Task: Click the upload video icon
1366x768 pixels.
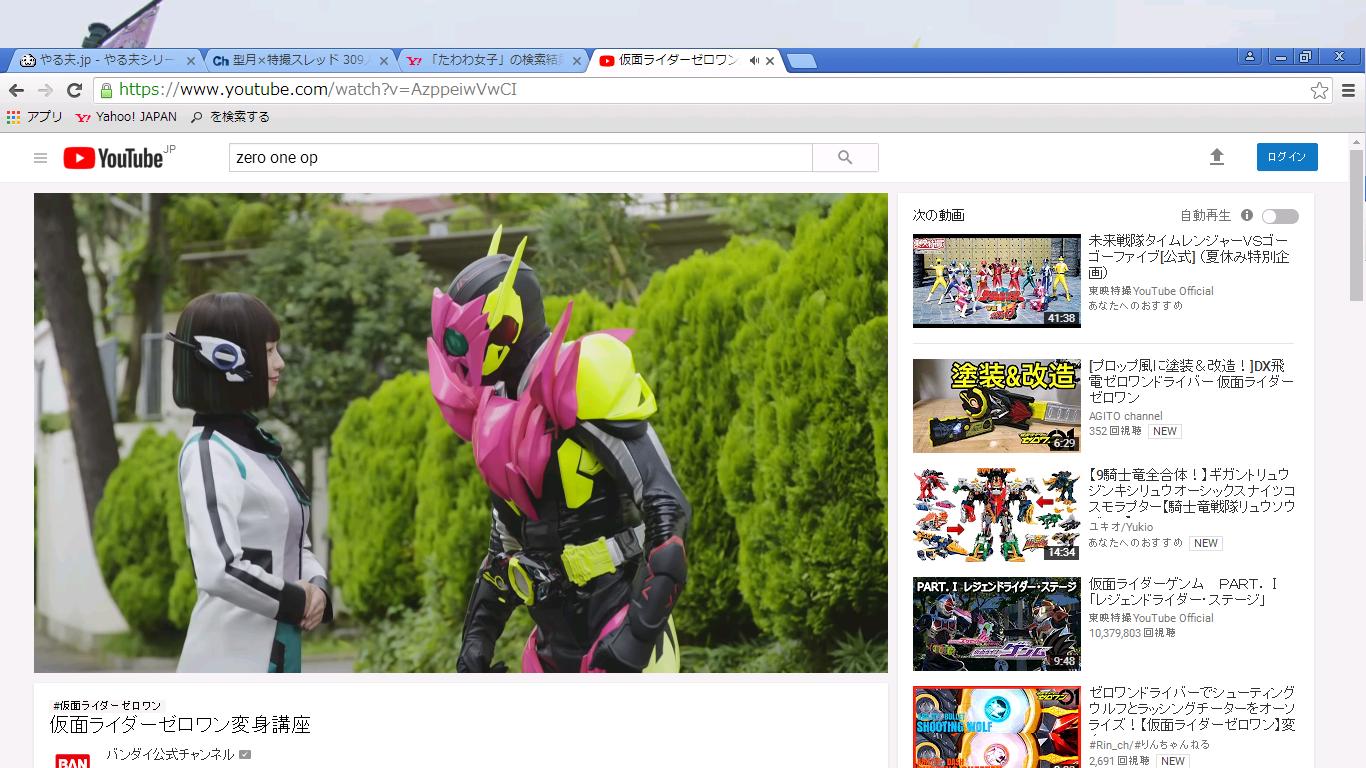Action: pyautogui.click(x=1216, y=157)
